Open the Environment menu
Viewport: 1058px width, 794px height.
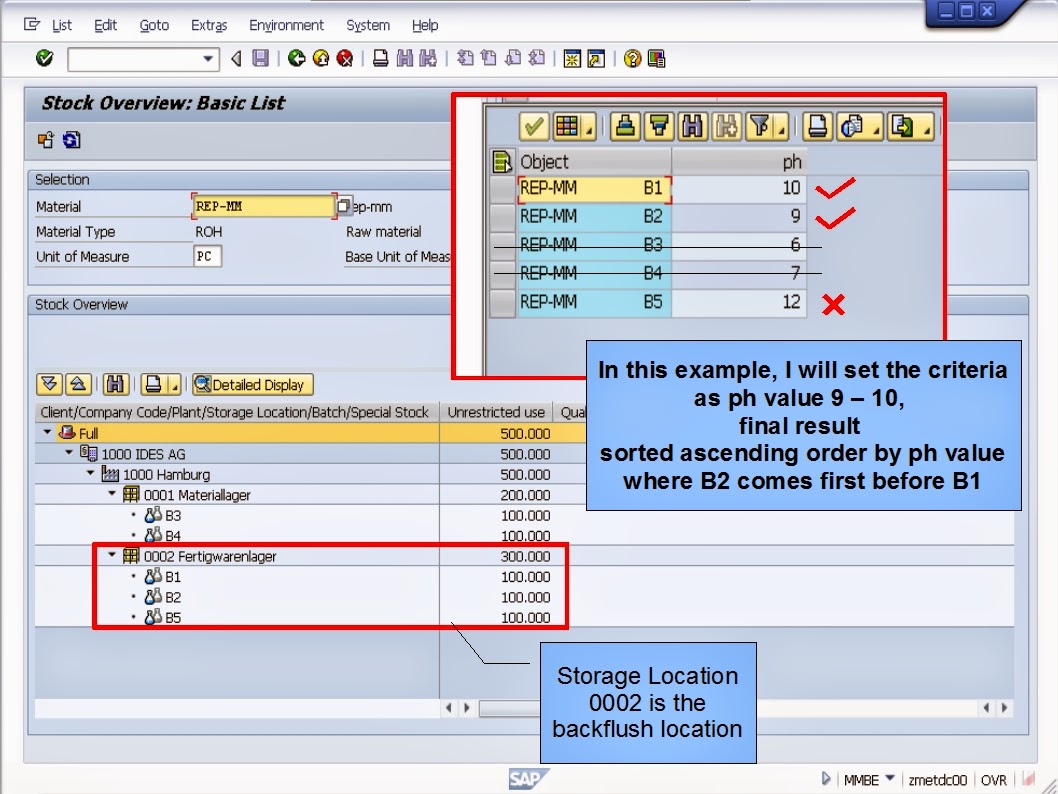pos(285,25)
